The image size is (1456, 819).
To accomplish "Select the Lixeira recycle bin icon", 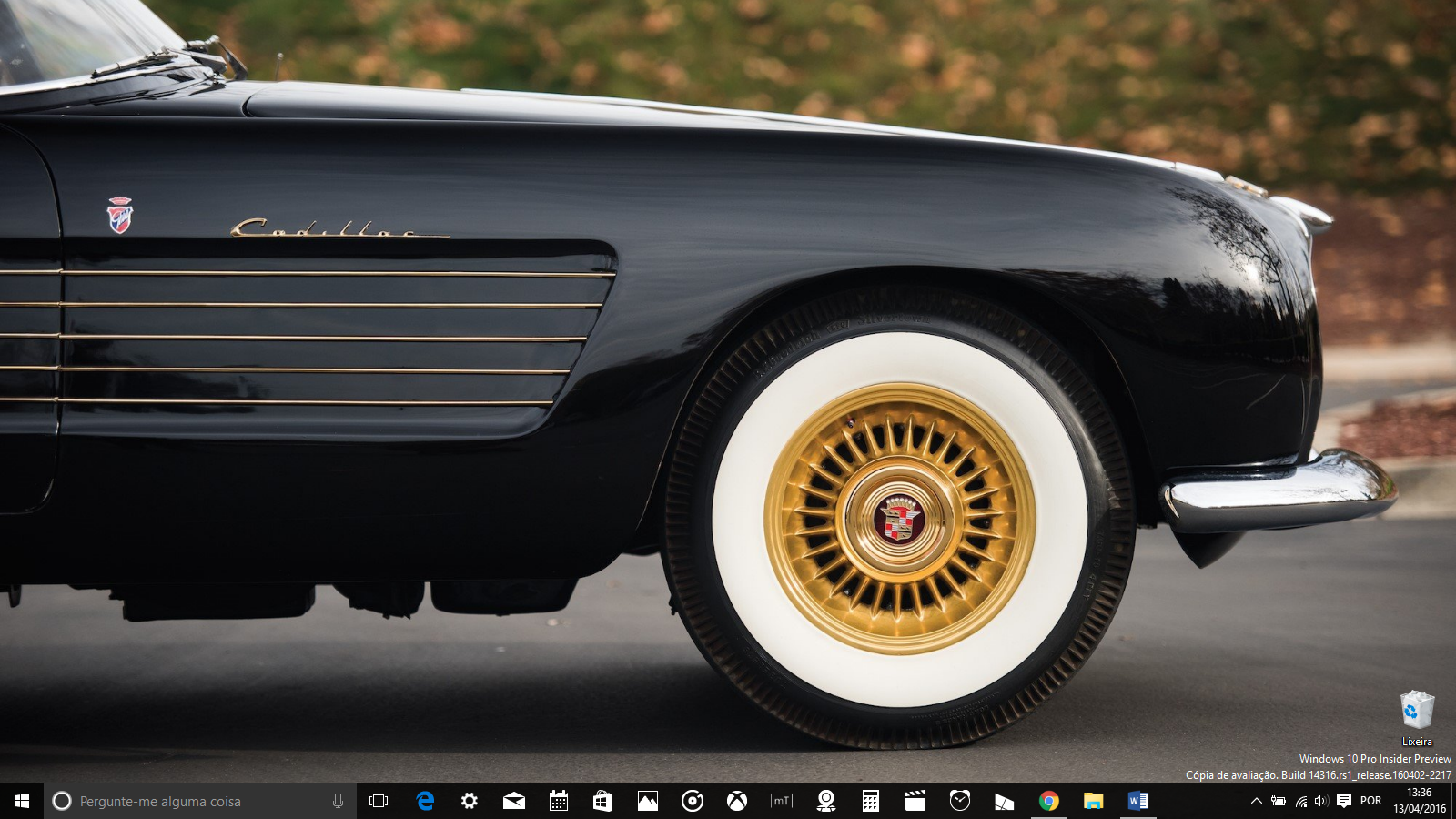I will pyautogui.click(x=1417, y=719).
